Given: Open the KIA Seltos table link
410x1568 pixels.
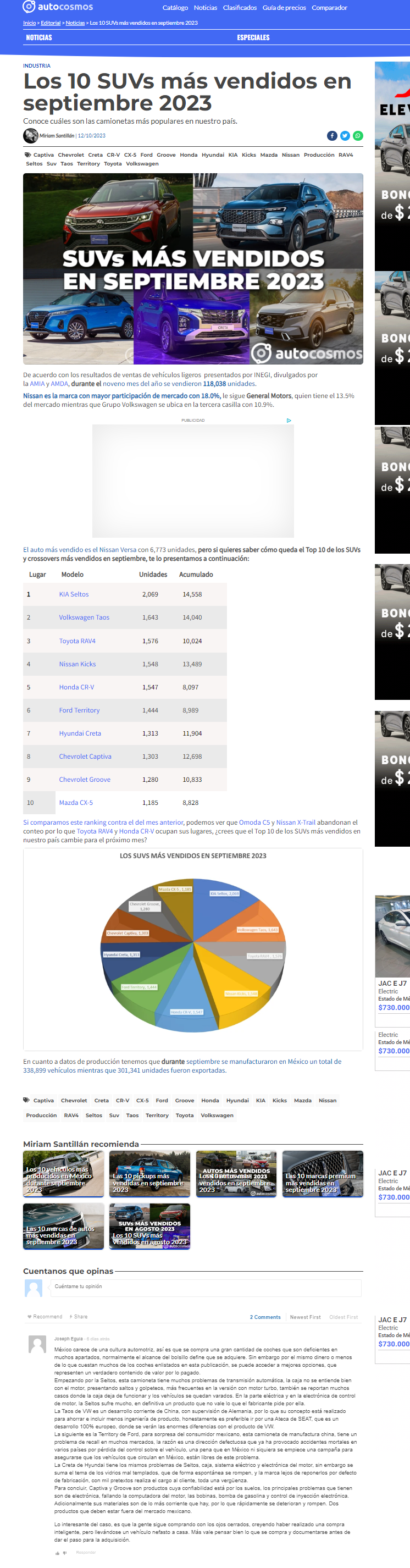Looking at the screenshot, I should point(74,594).
